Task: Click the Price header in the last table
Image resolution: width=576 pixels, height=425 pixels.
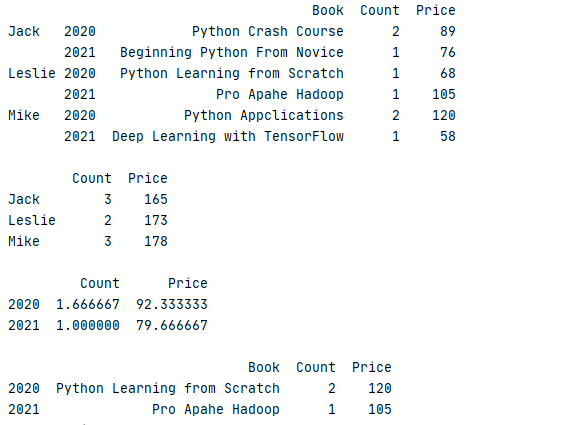Action: pos(372,367)
